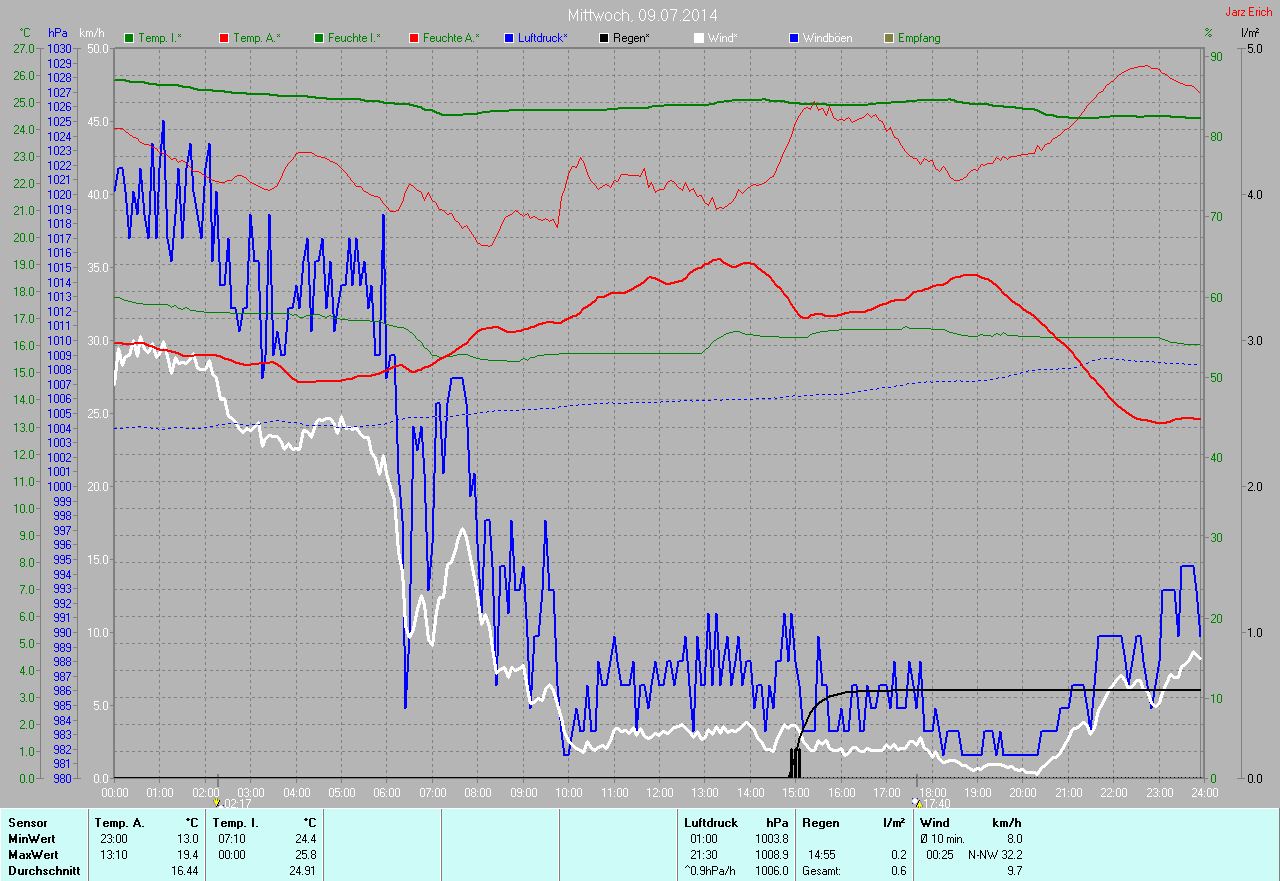This screenshot has height=881, width=1280.
Task: Click the Feuchte I. legend label
Action: (354, 38)
